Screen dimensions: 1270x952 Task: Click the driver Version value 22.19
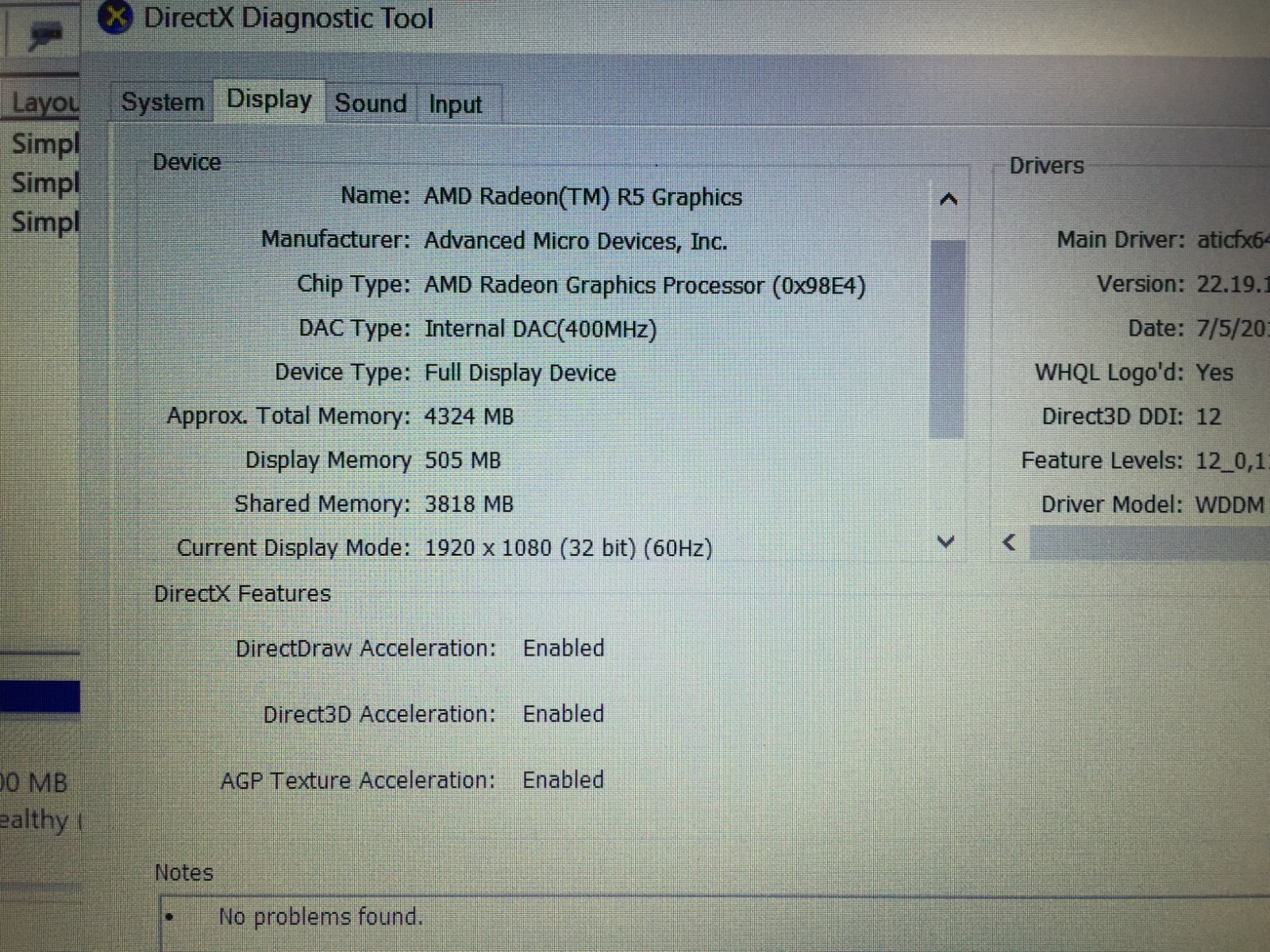(1233, 284)
